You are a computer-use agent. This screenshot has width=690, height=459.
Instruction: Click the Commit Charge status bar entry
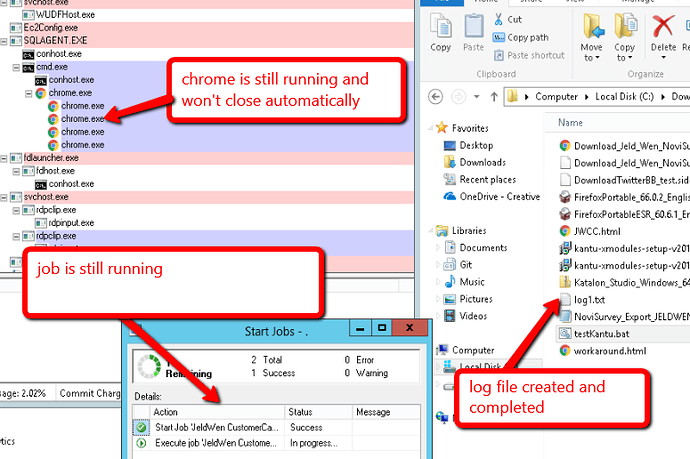point(90,393)
